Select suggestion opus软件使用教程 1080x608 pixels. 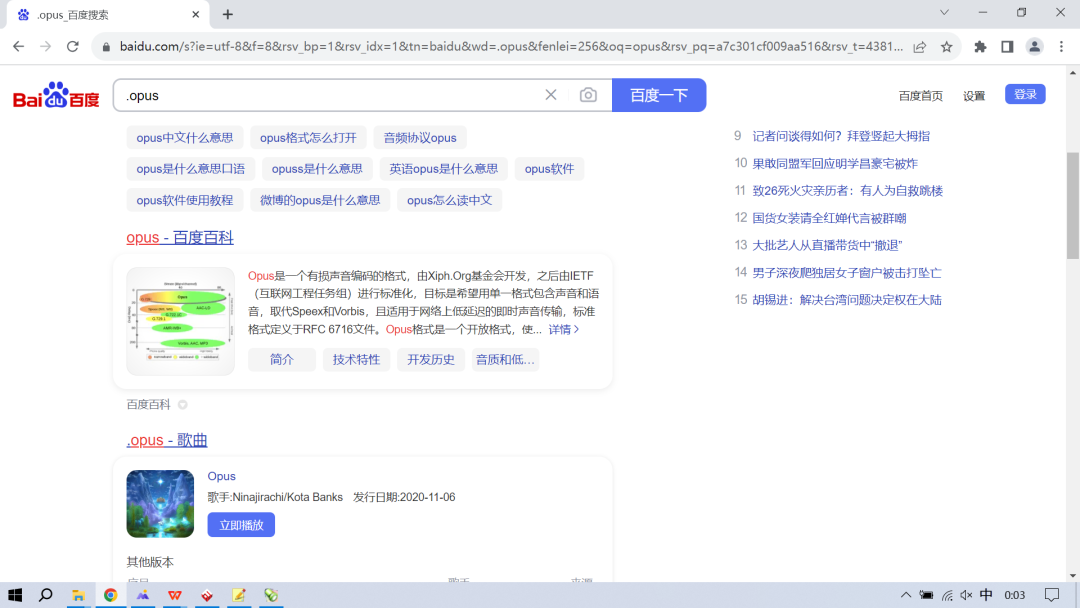pyautogui.click(x=185, y=200)
